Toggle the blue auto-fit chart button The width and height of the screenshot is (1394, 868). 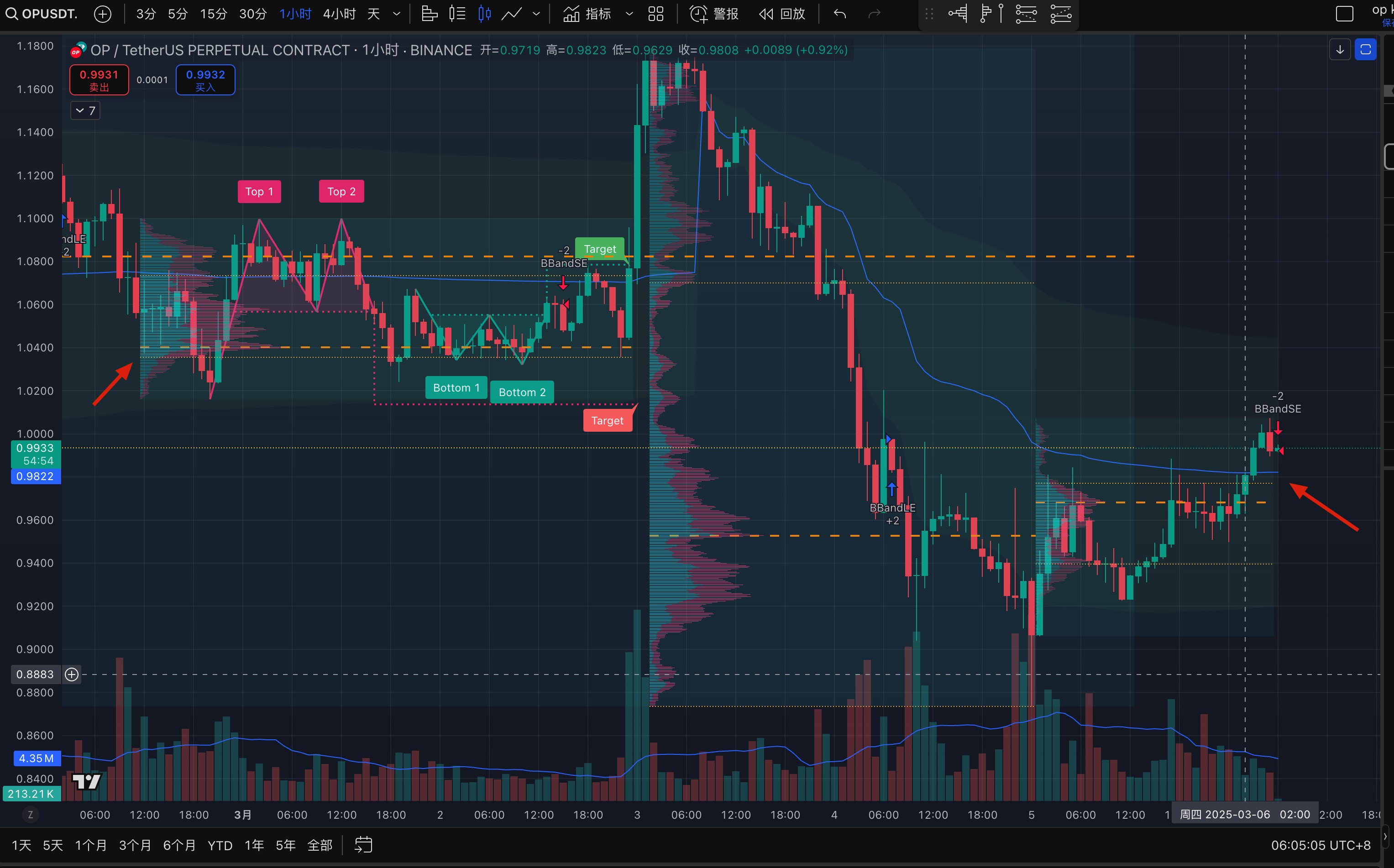(1365, 50)
